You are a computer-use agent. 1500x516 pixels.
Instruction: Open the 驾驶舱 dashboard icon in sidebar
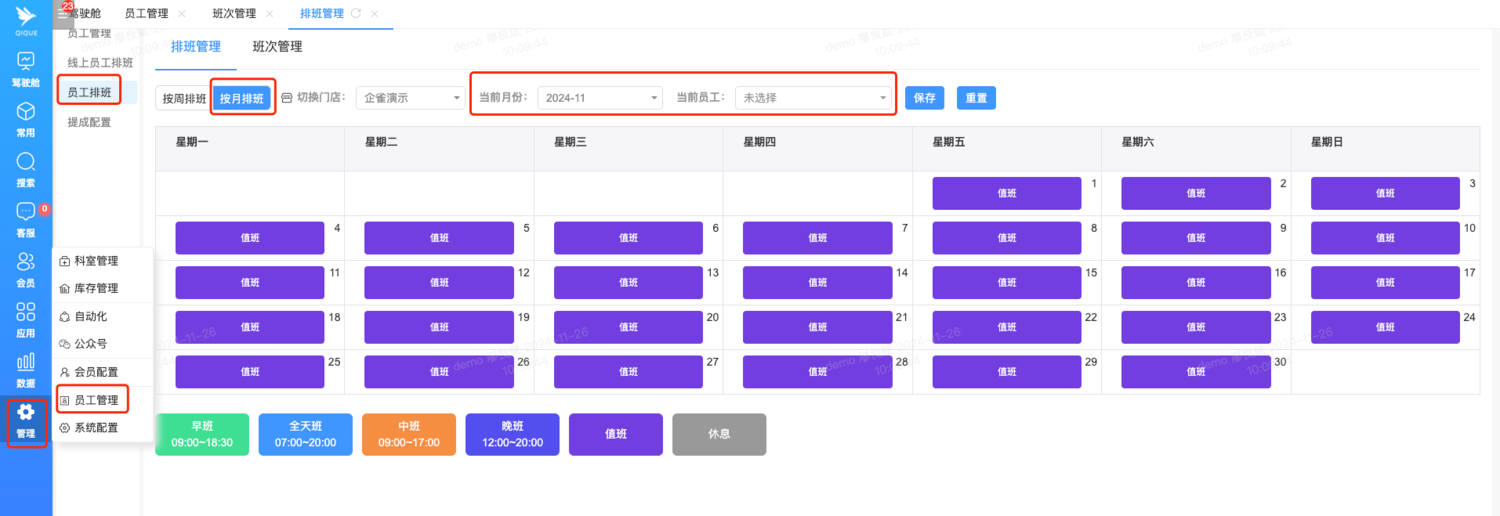(26, 62)
